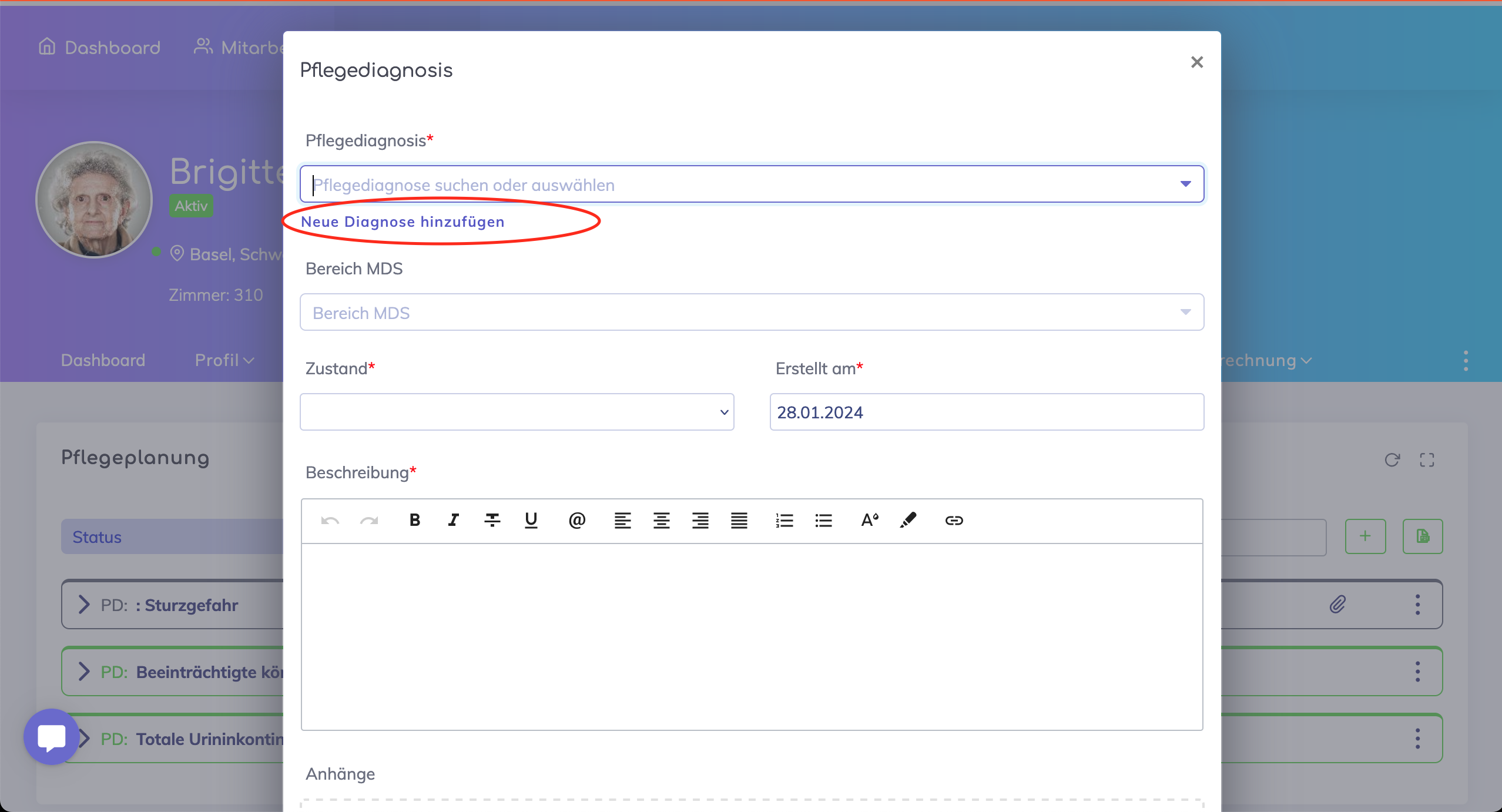Click Neue Diagnose hinzufügen link

[x=403, y=222]
